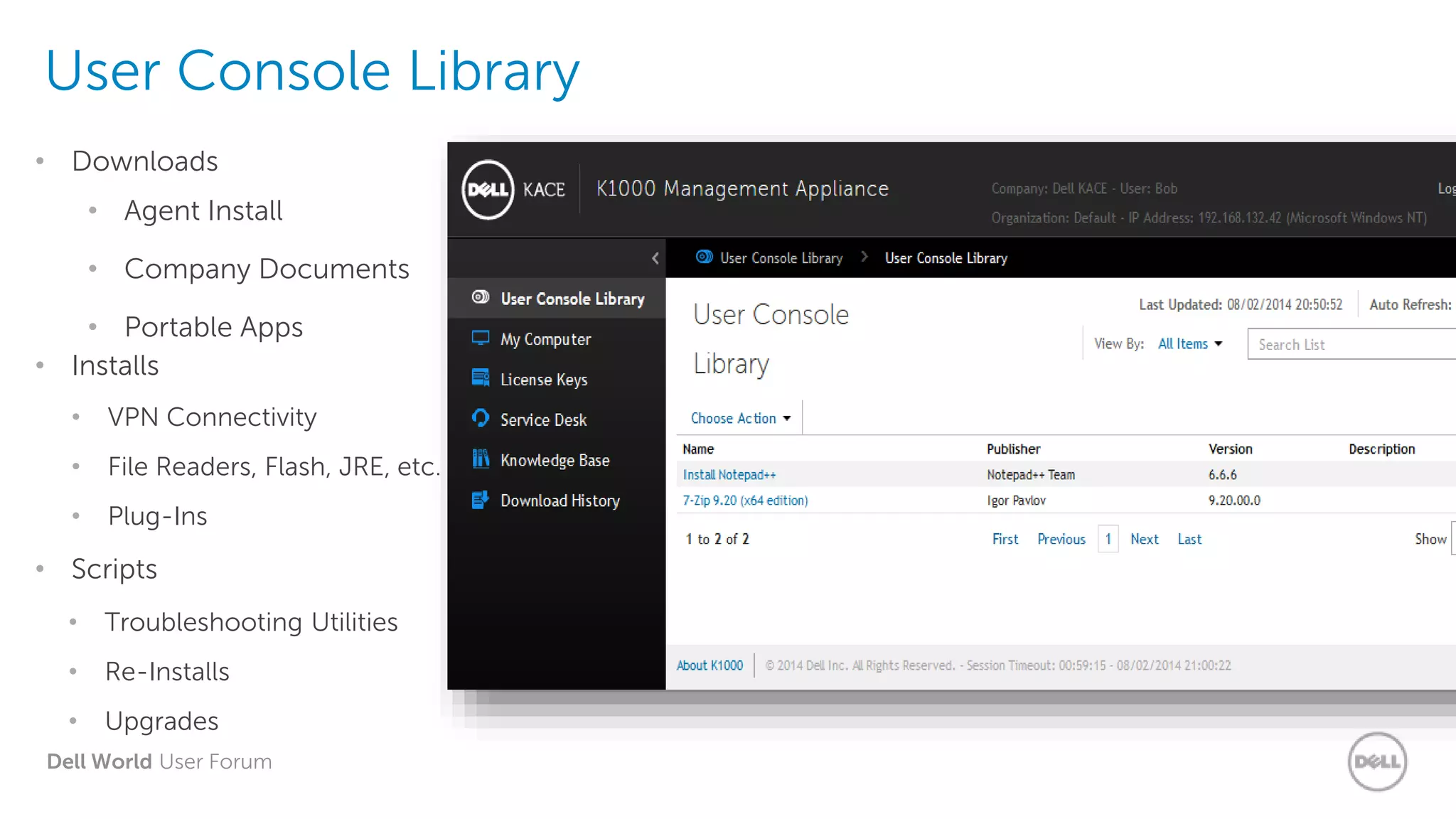Click the User Console Library sidebar icon
Viewport: 1456px width, 819px height.
pyautogui.click(x=481, y=297)
